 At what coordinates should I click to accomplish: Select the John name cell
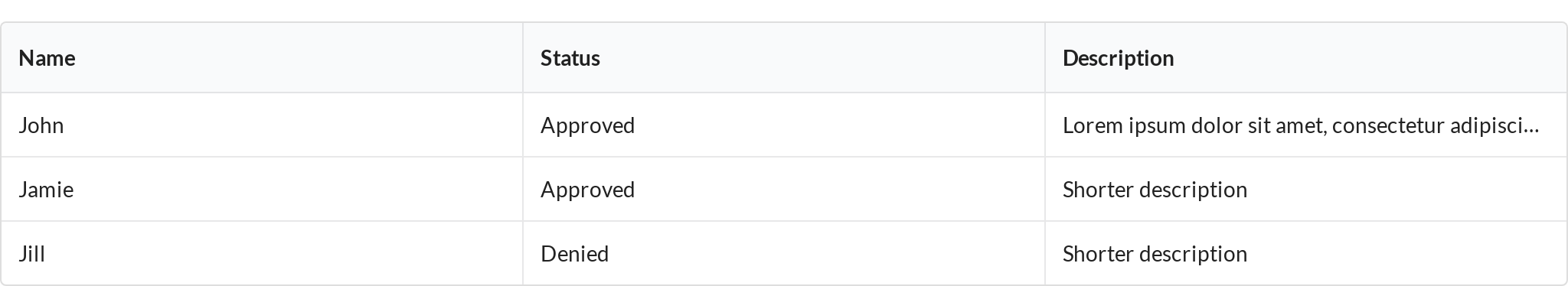[x=262, y=125]
